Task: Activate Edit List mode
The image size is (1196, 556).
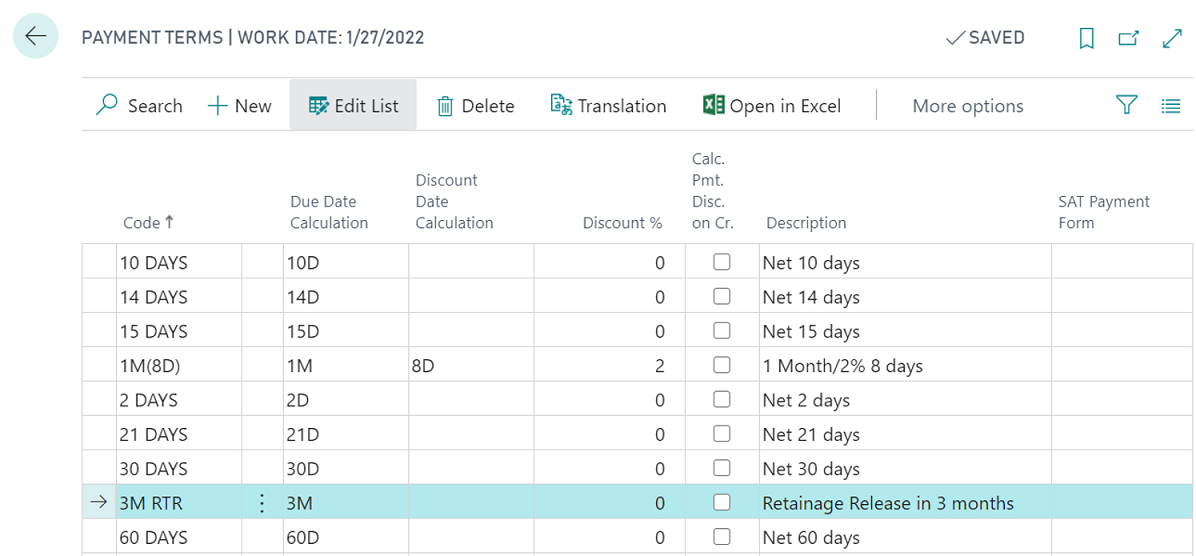Action: [x=354, y=106]
